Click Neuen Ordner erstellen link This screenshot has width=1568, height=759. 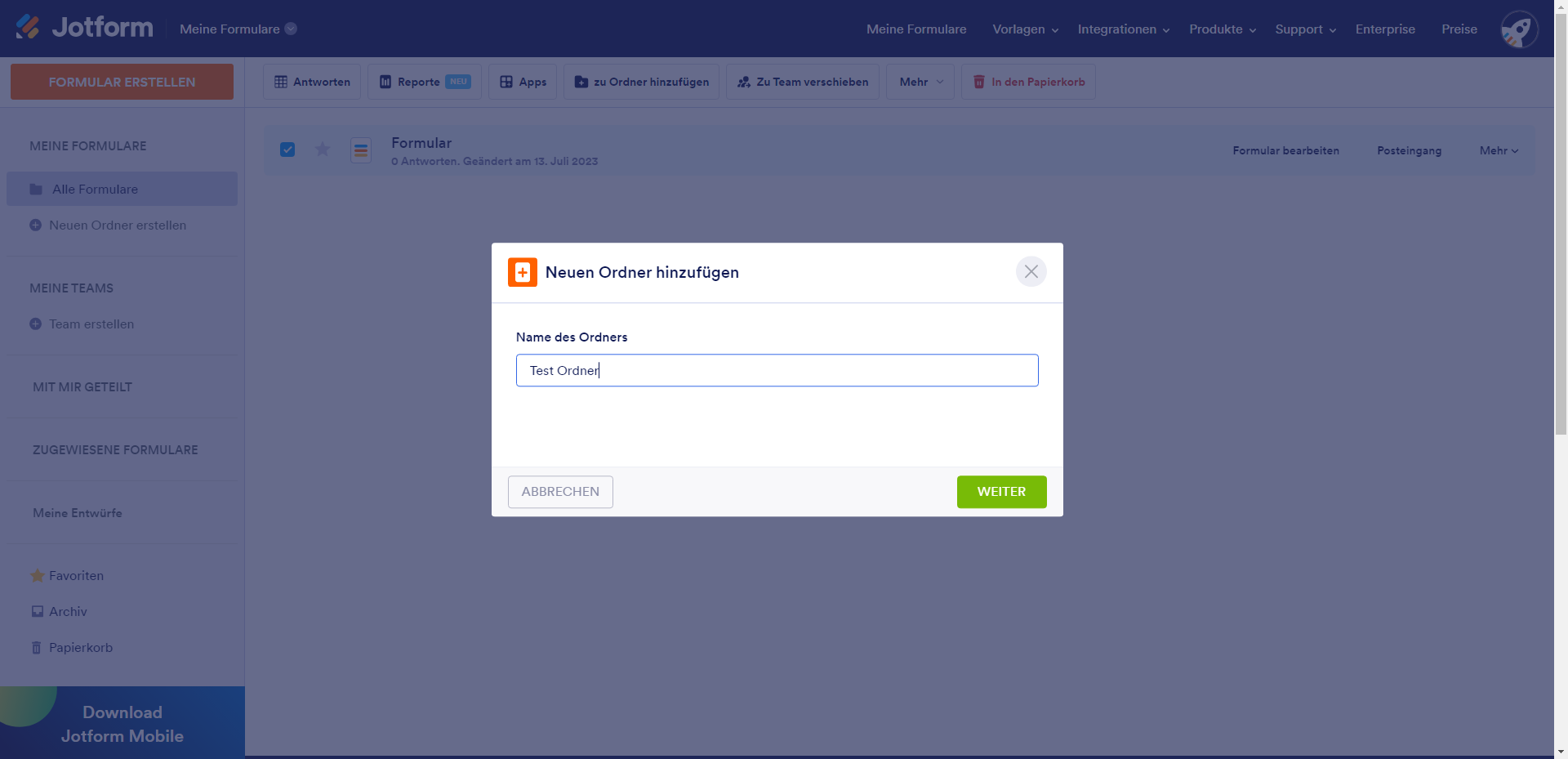point(118,225)
